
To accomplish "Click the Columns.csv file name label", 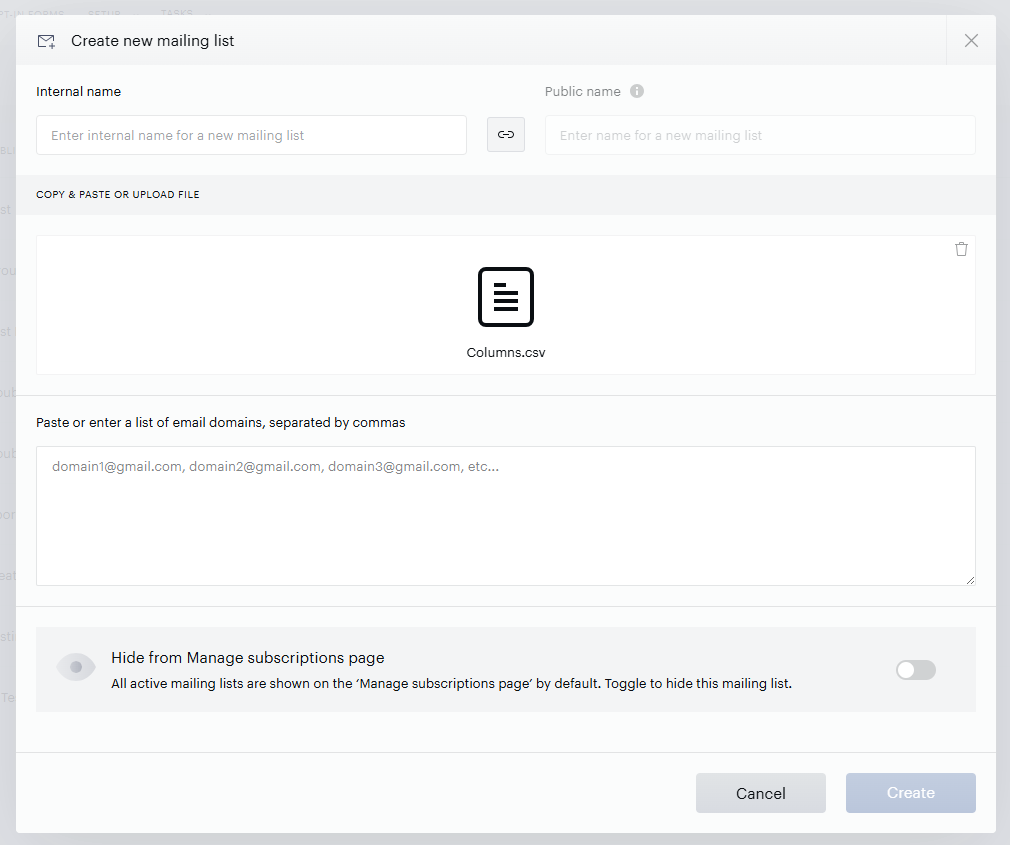I will point(506,352).
